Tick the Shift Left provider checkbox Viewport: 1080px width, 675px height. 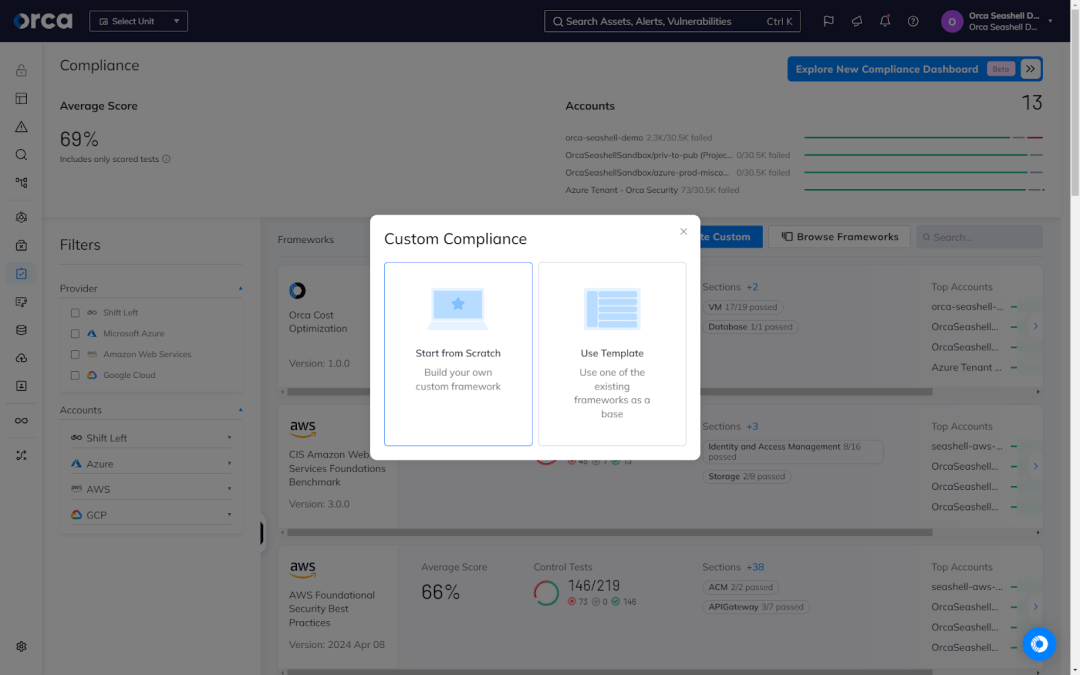[x=75, y=313]
